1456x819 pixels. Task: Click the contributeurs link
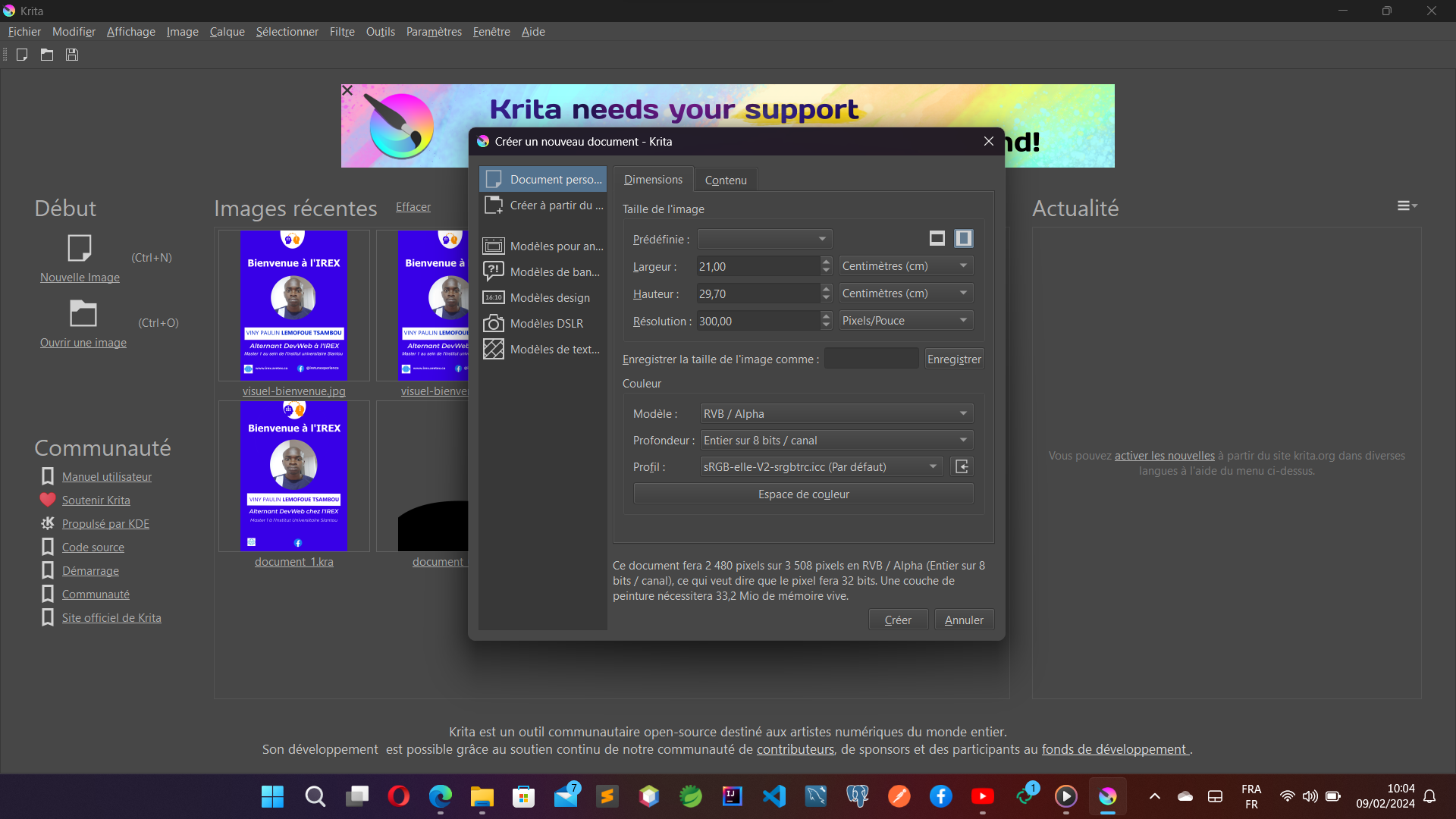click(795, 749)
